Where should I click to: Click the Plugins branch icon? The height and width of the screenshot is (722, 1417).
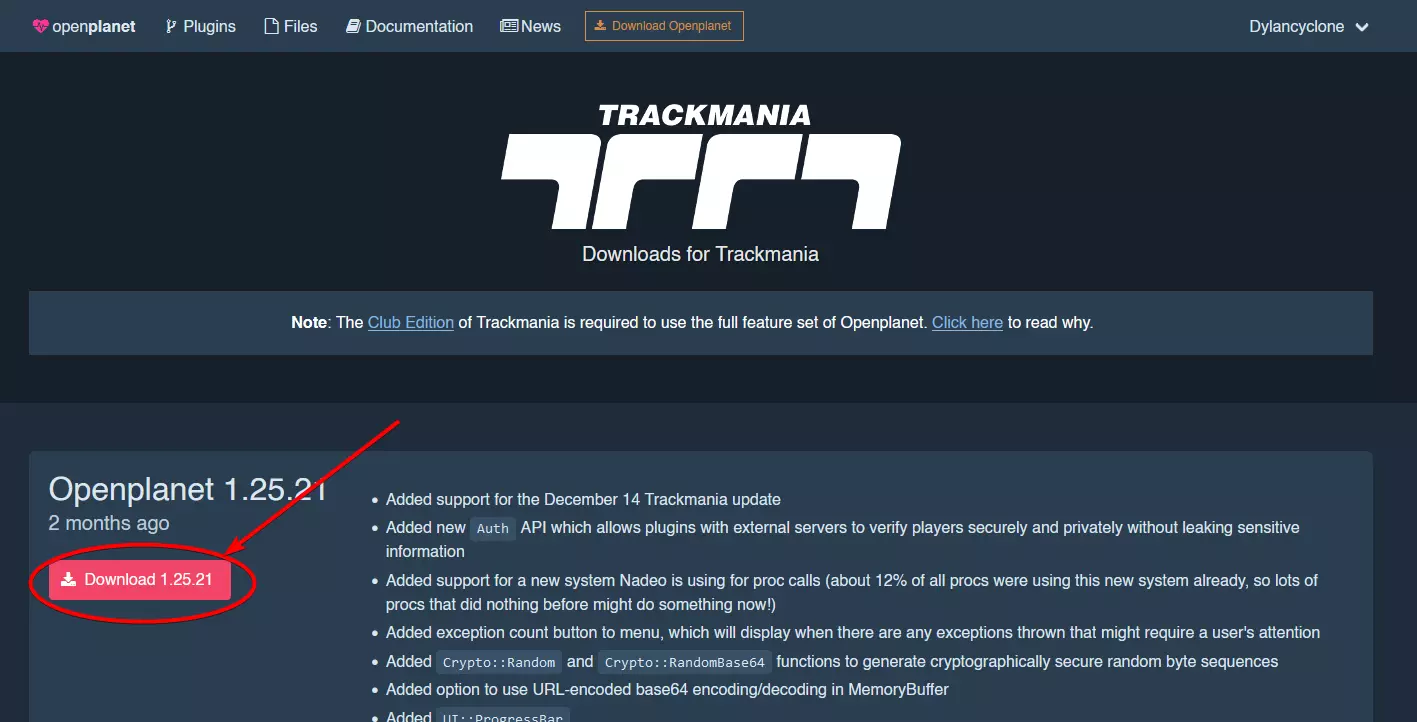170,27
